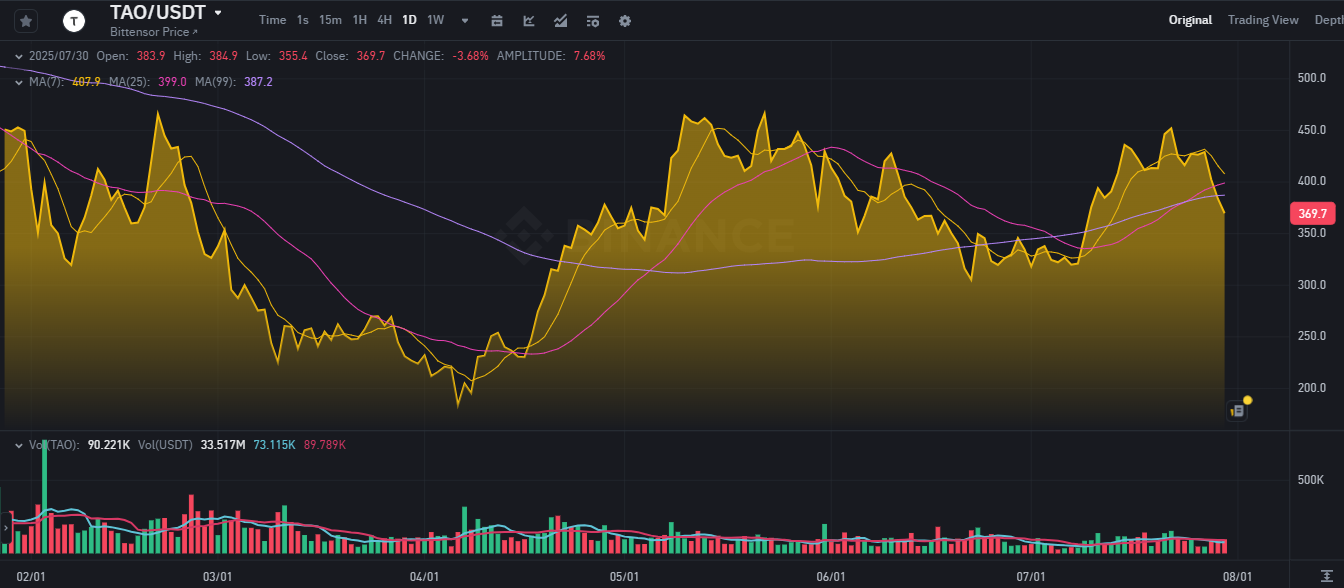The width and height of the screenshot is (1344, 588).
Task: Open the technical indicators icon
Action: coord(529,20)
